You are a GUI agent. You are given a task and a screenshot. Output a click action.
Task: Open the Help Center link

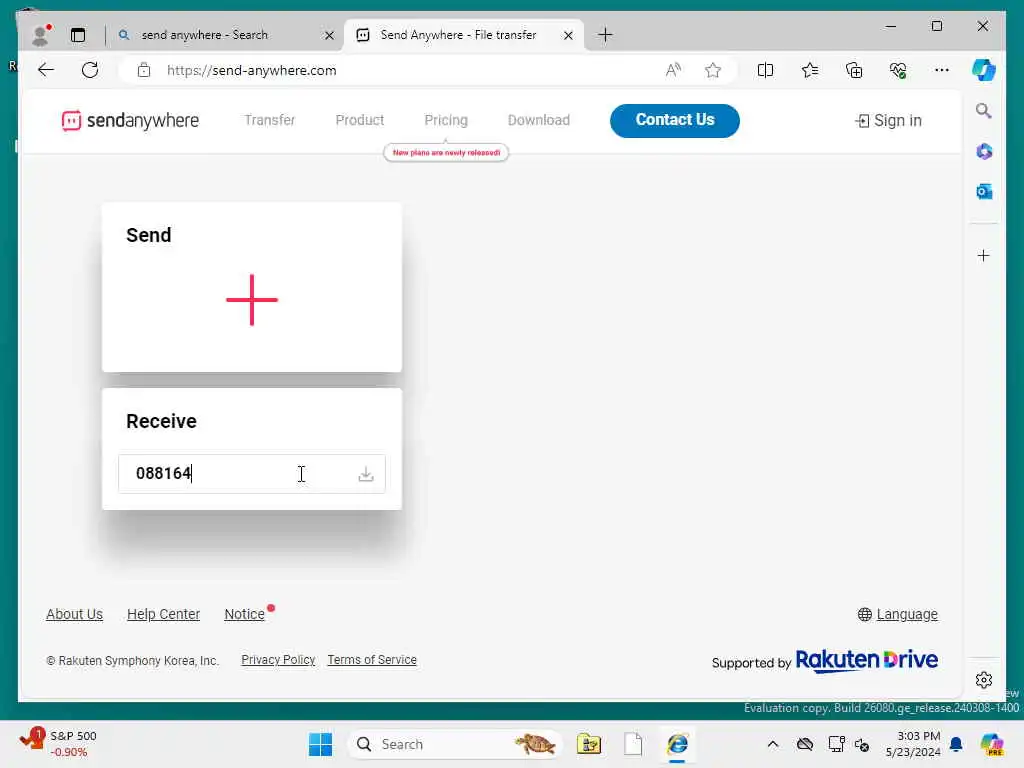coord(163,615)
